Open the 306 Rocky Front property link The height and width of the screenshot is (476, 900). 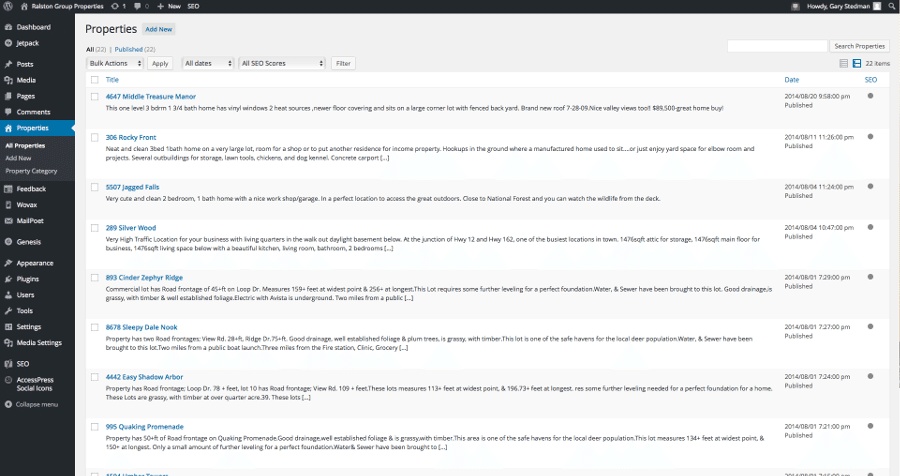tap(131, 137)
